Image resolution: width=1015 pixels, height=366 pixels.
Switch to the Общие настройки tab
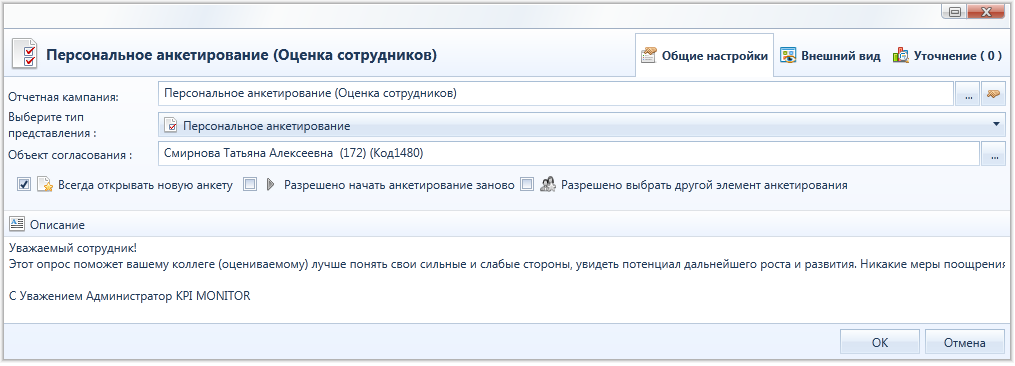tap(704, 56)
